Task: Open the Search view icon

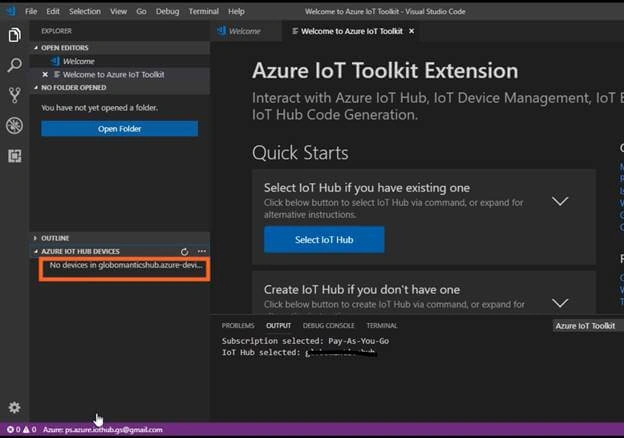Action: tap(14, 65)
